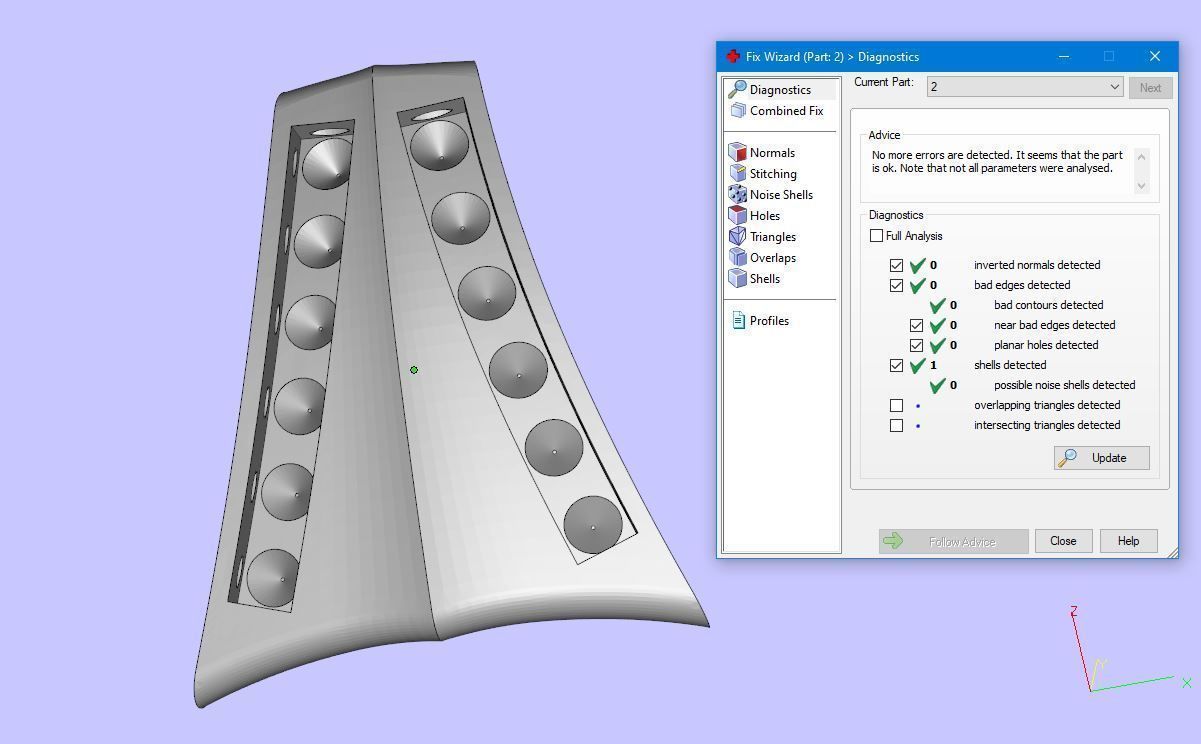Image resolution: width=1201 pixels, height=744 pixels.
Task: Minimize the Fix Wizard window
Action: [x=1064, y=56]
